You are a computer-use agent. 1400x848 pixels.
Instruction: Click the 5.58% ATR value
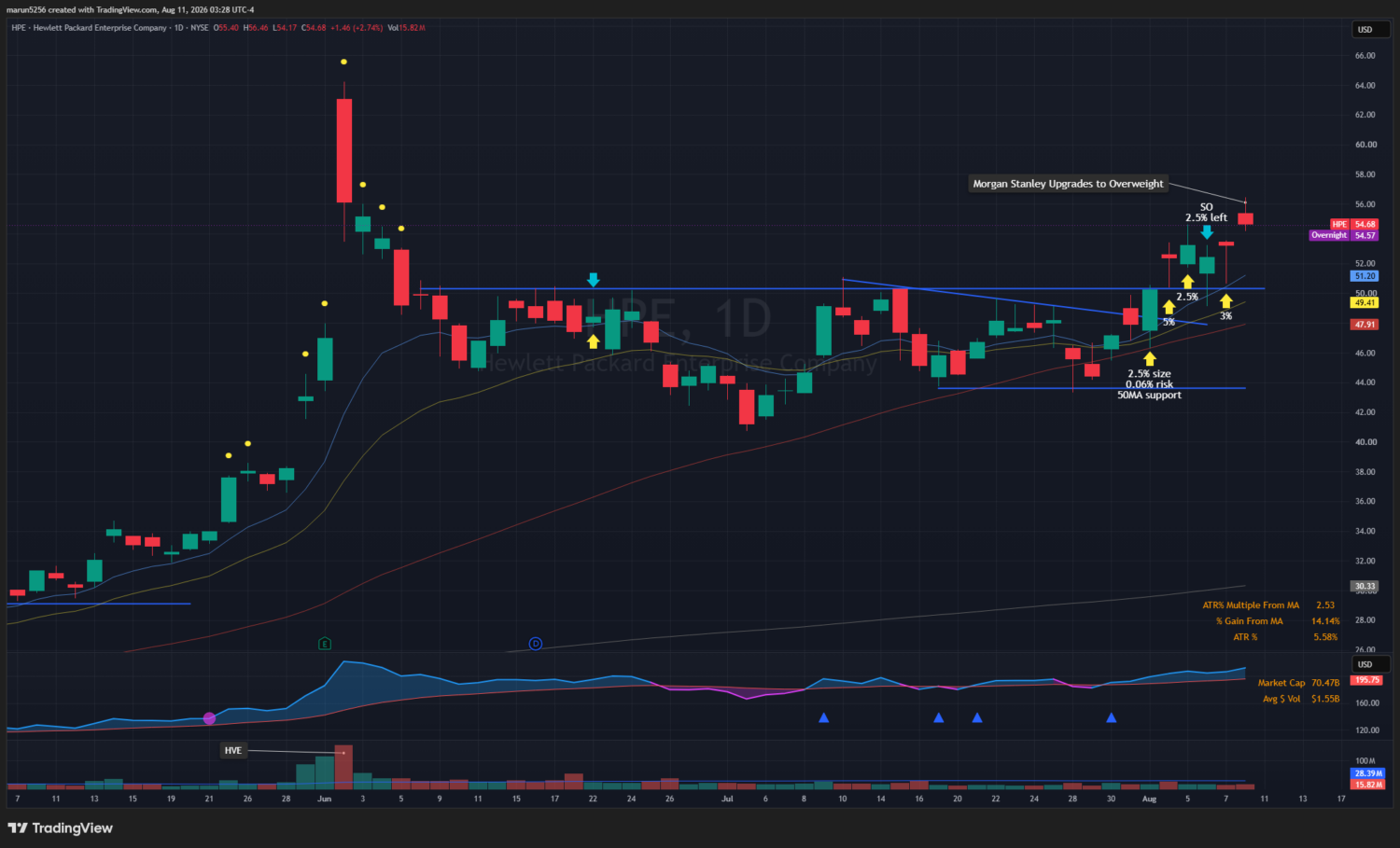coord(1325,637)
